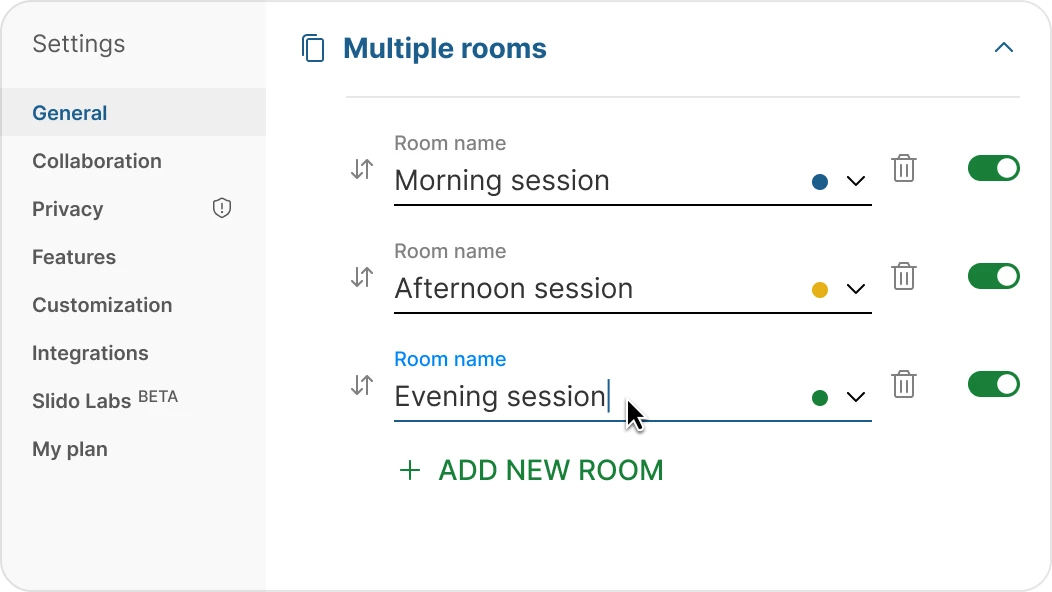Expand Evening session color dropdown
Screen dimensions: 1052x592
[855, 398]
